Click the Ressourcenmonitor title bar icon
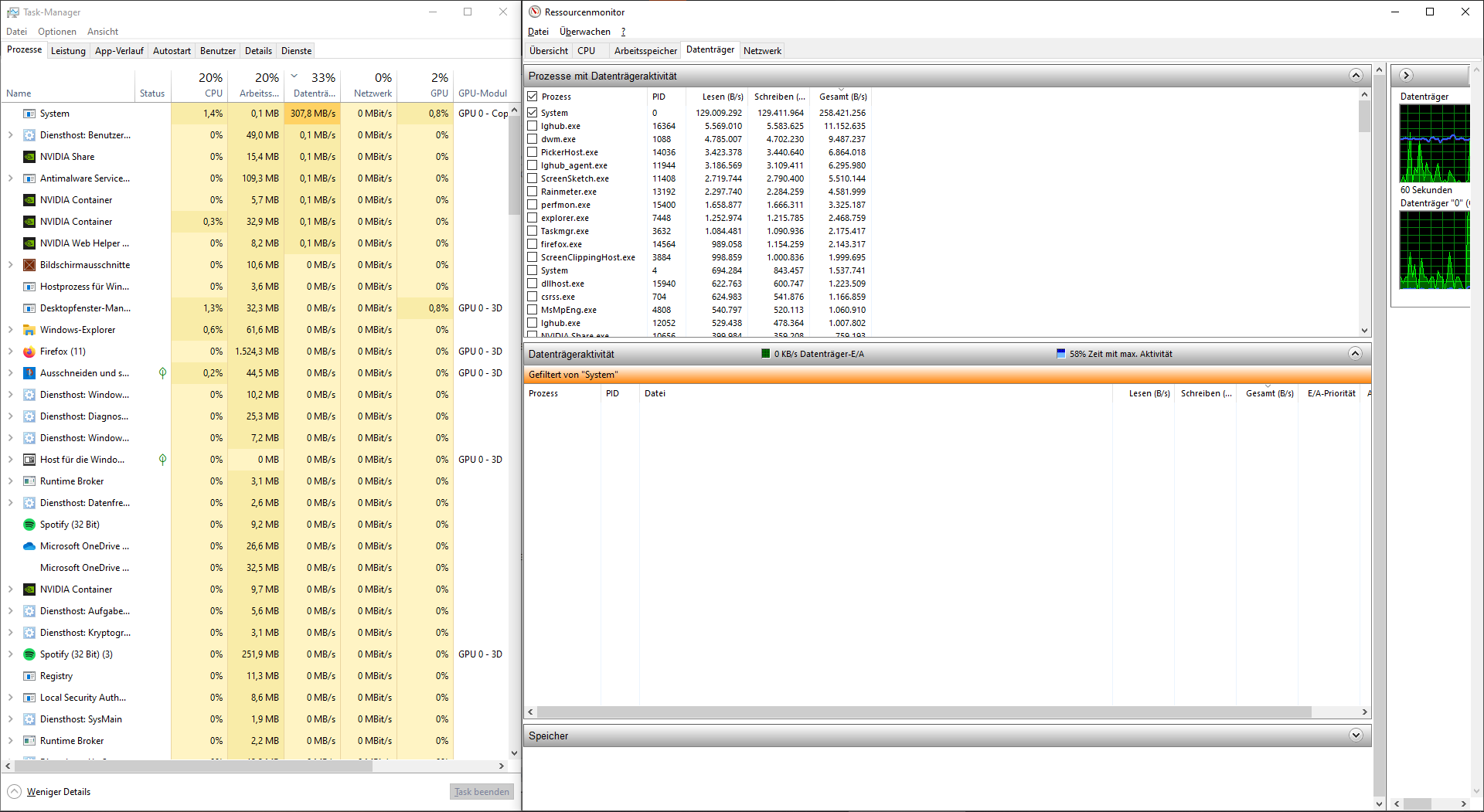Viewport: 1484px width, 812px height. tap(535, 12)
